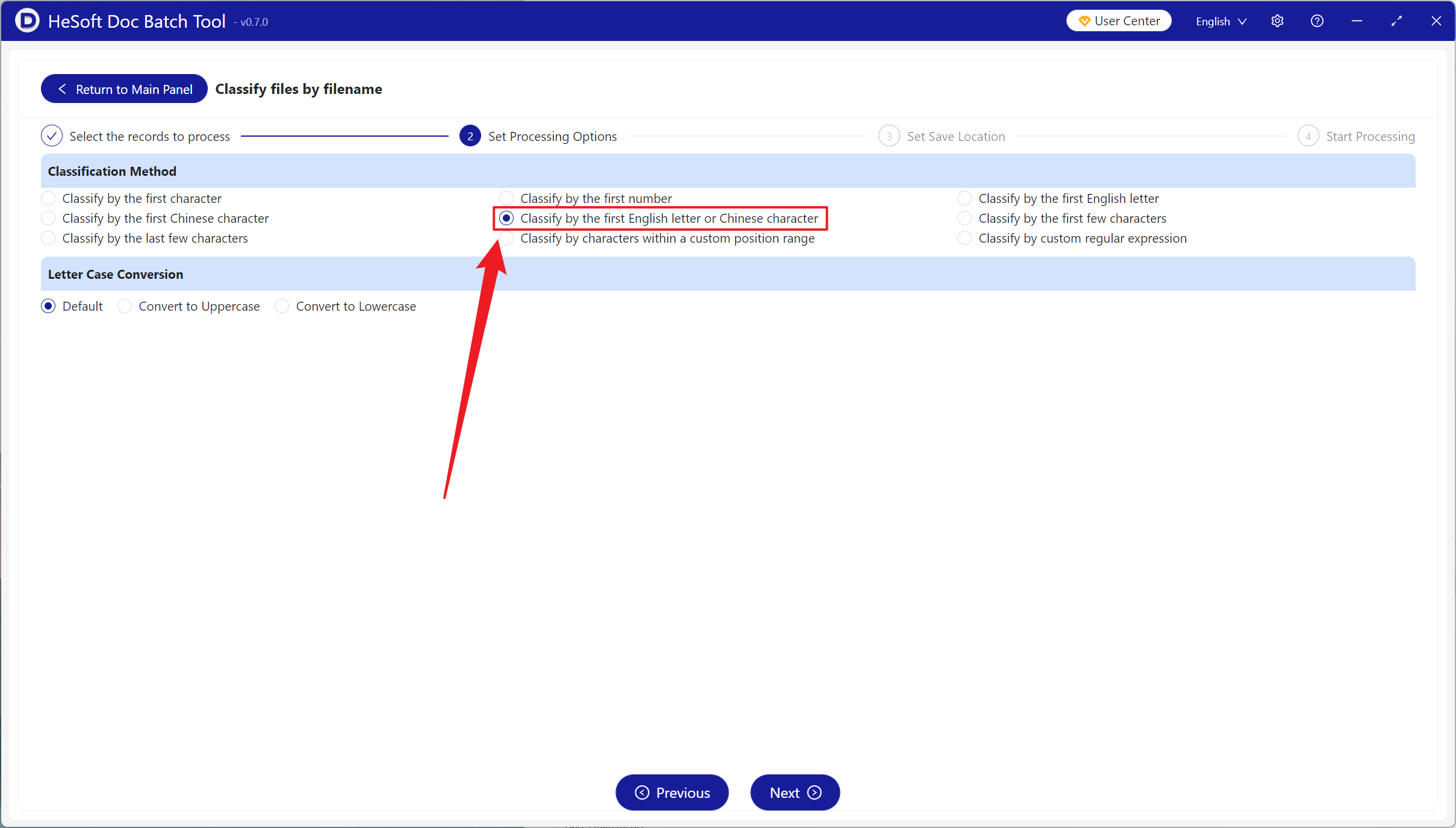The height and width of the screenshot is (828, 1456).
Task: Select characters within a custom position range
Action: coord(657,238)
